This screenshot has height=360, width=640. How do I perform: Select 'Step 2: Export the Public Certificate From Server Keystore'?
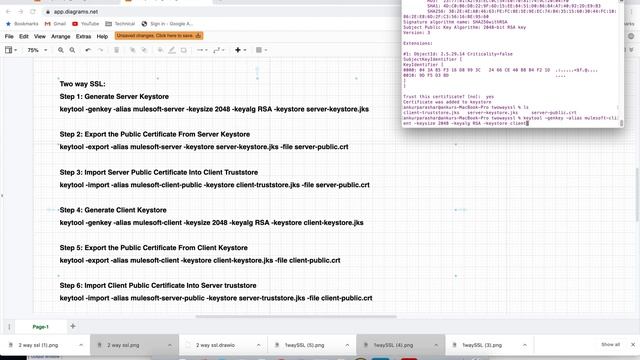tap(155, 134)
